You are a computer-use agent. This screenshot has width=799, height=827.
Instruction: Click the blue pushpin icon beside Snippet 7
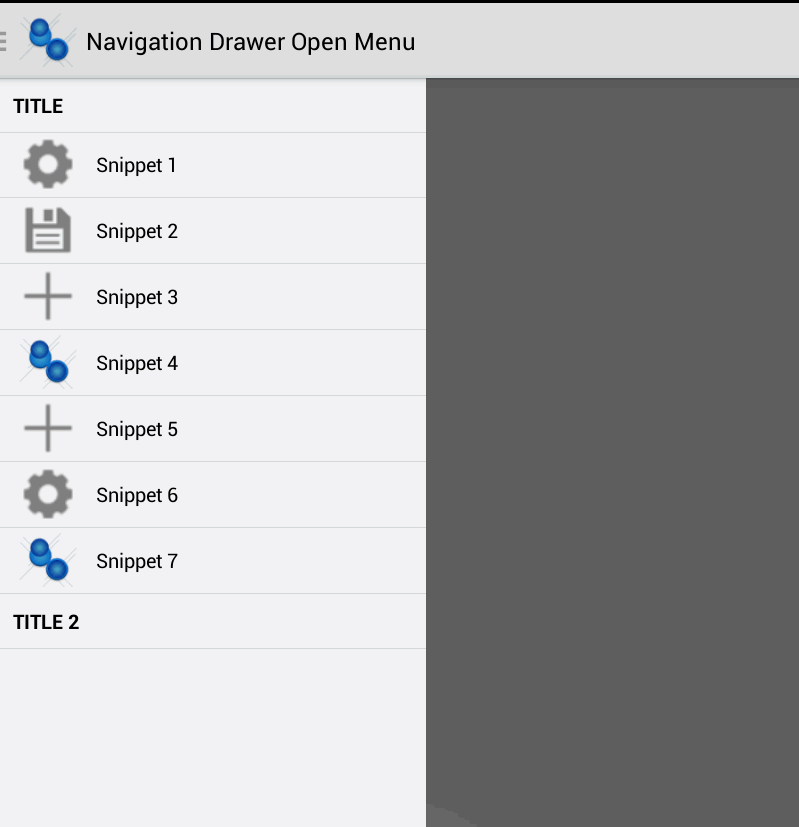click(48, 560)
